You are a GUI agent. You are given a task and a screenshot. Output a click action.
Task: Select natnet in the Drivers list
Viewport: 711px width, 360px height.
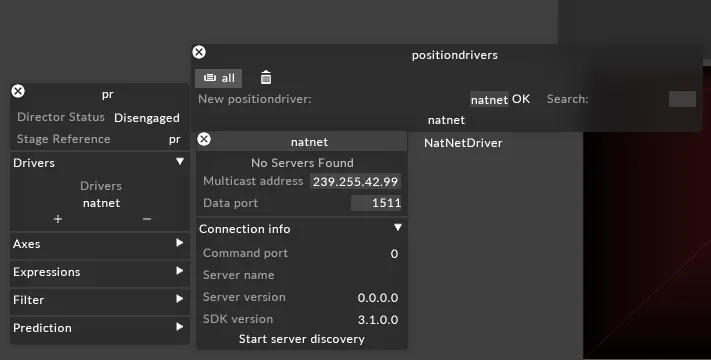click(101, 203)
